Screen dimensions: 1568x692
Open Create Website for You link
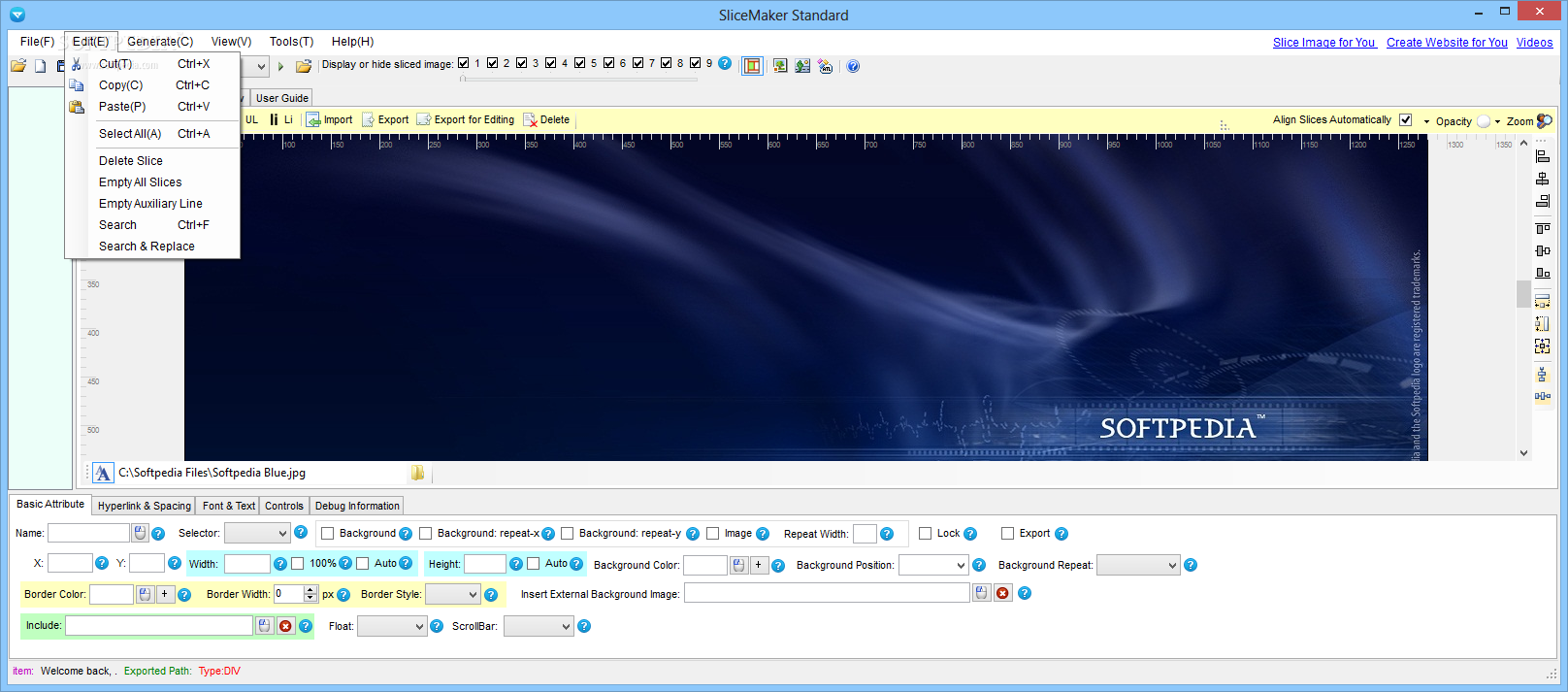click(x=1447, y=43)
